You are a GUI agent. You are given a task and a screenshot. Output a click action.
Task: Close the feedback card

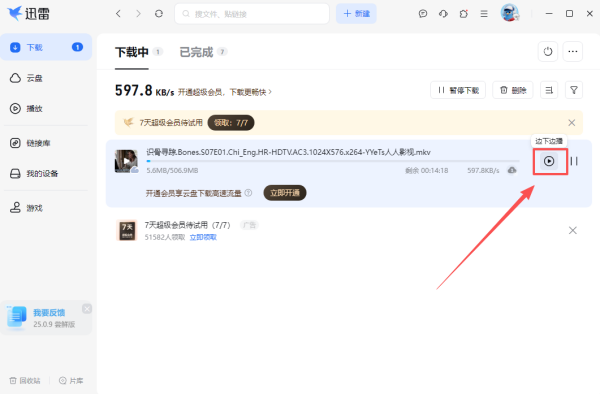(x=87, y=309)
